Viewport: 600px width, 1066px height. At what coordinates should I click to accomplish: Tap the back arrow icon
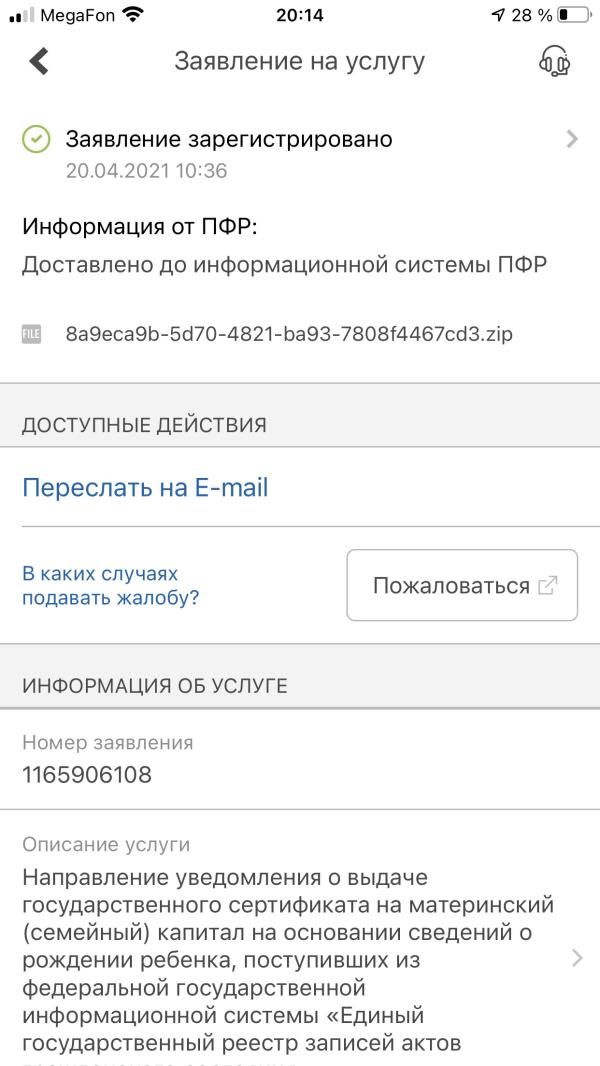(39, 61)
